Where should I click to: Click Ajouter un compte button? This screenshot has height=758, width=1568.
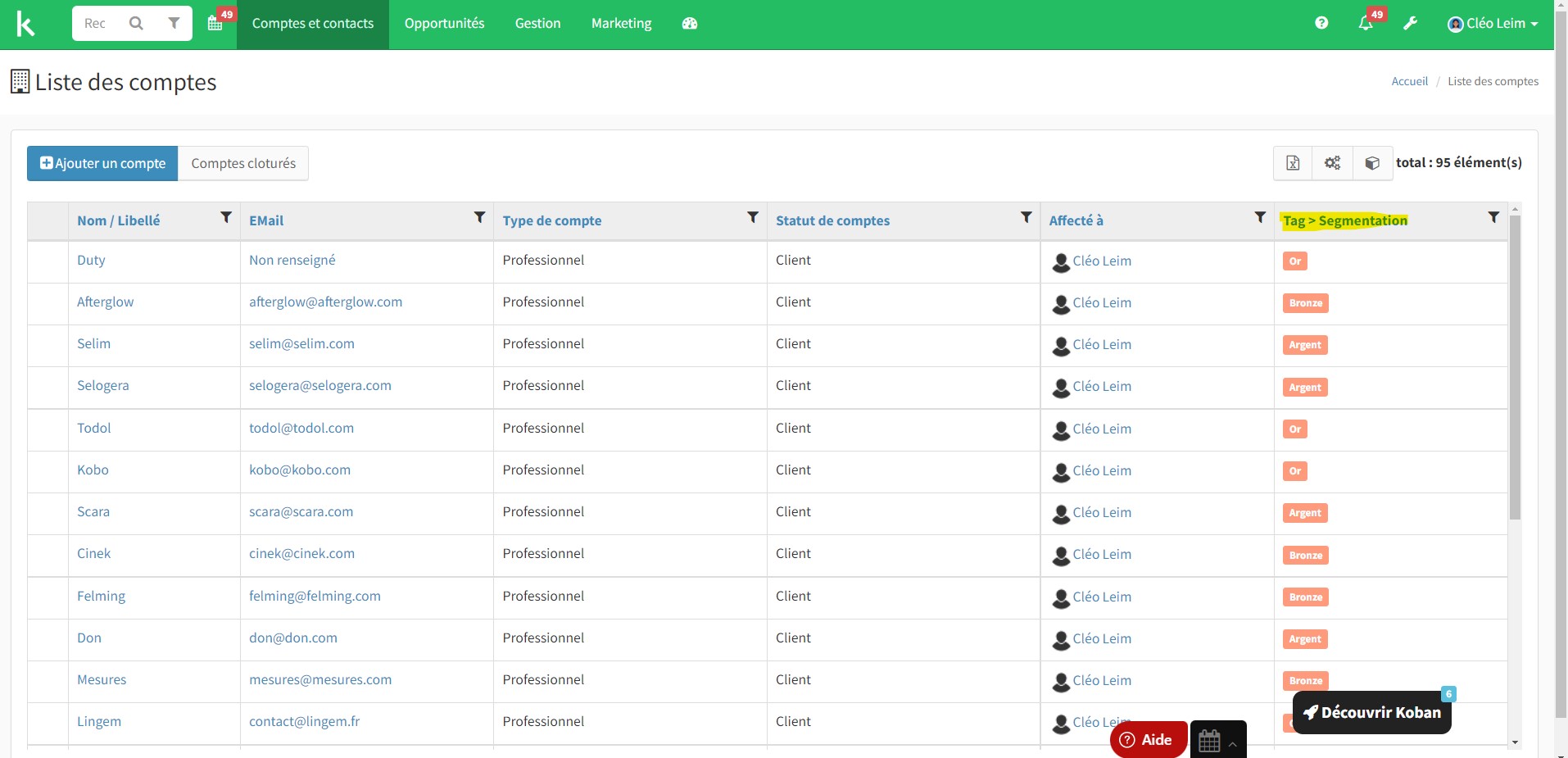click(102, 163)
